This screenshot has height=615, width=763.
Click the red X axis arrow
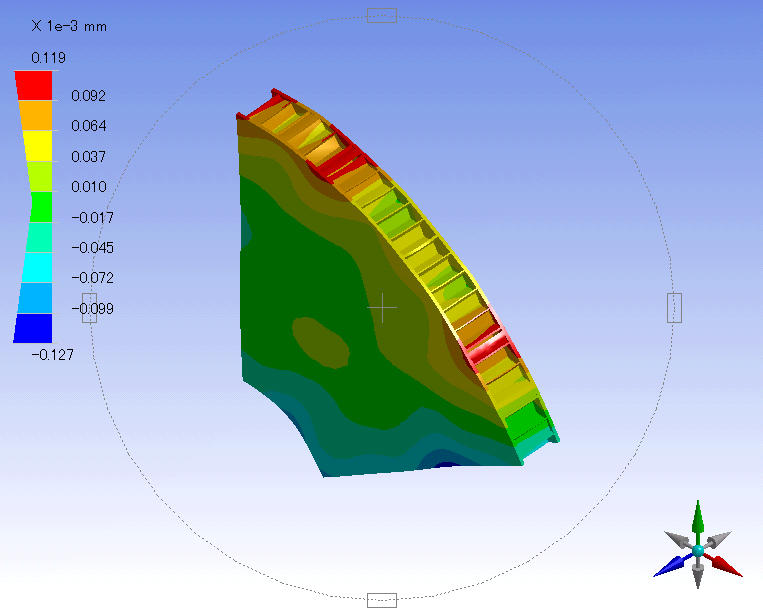[724, 565]
